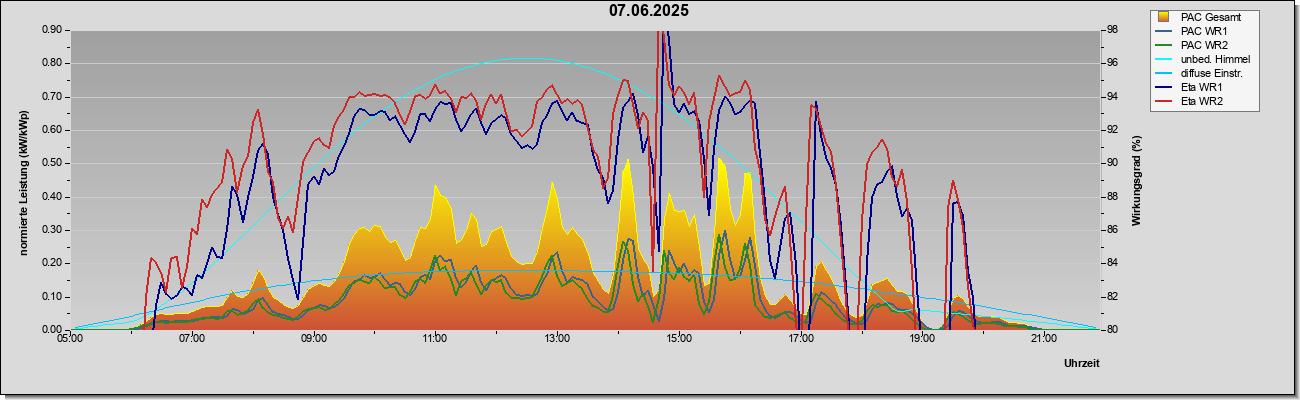Click the PAC WR1 legend line marker

click(1164, 31)
